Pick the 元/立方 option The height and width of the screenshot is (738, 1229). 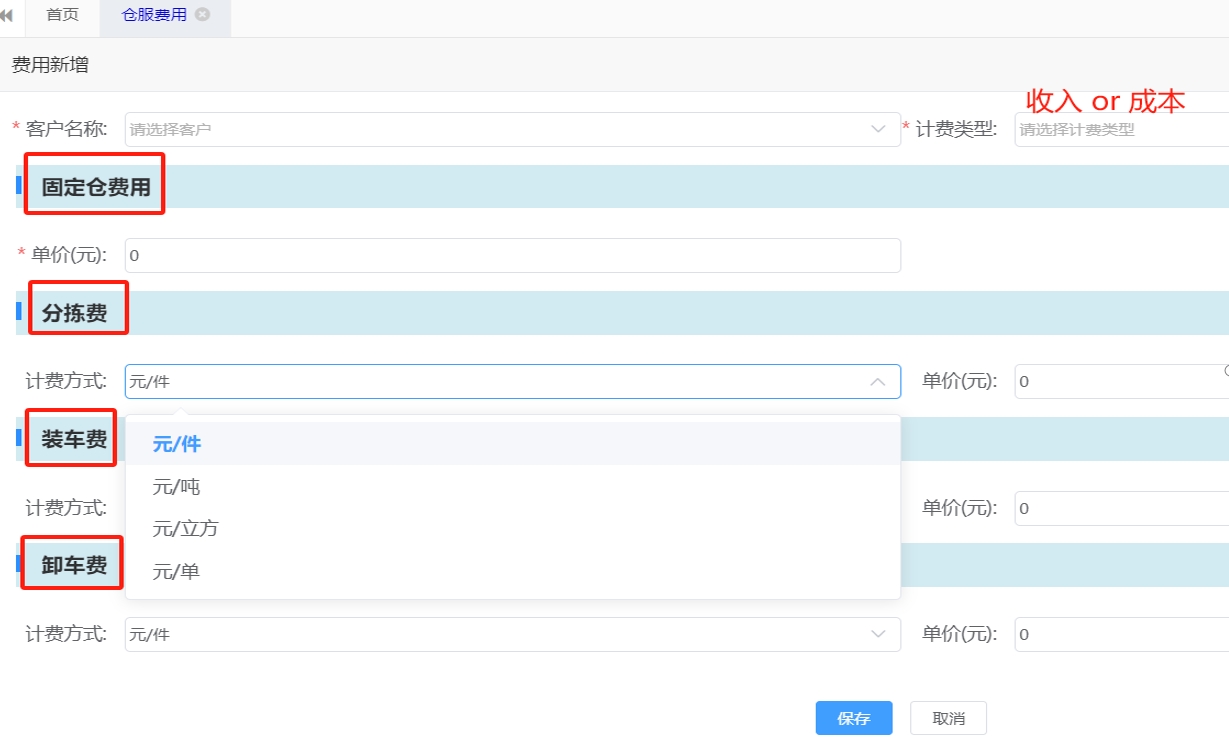click(185, 529)
